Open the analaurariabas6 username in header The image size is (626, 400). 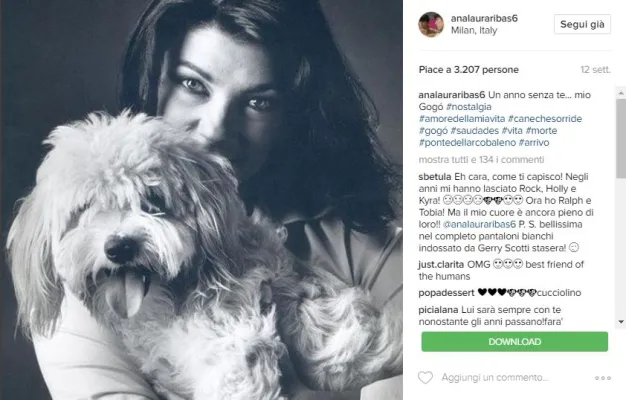[x=484, y=18]
